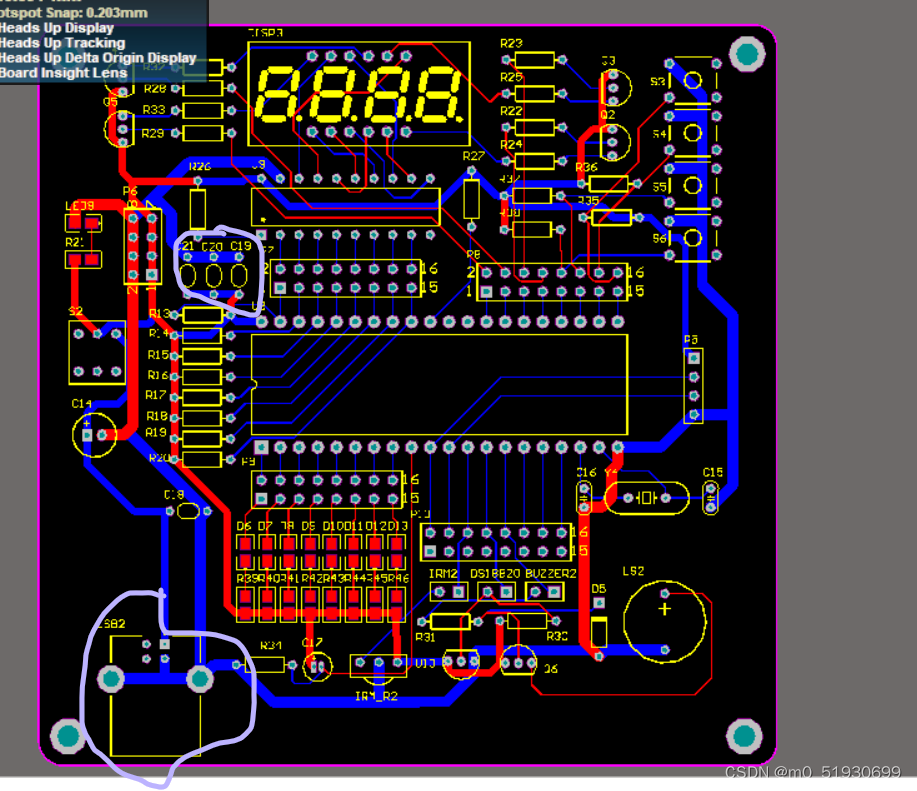Select the DS18B20 connector
Image resolution: width=917 pixels, height=791 pixels.
pos(497,592)
